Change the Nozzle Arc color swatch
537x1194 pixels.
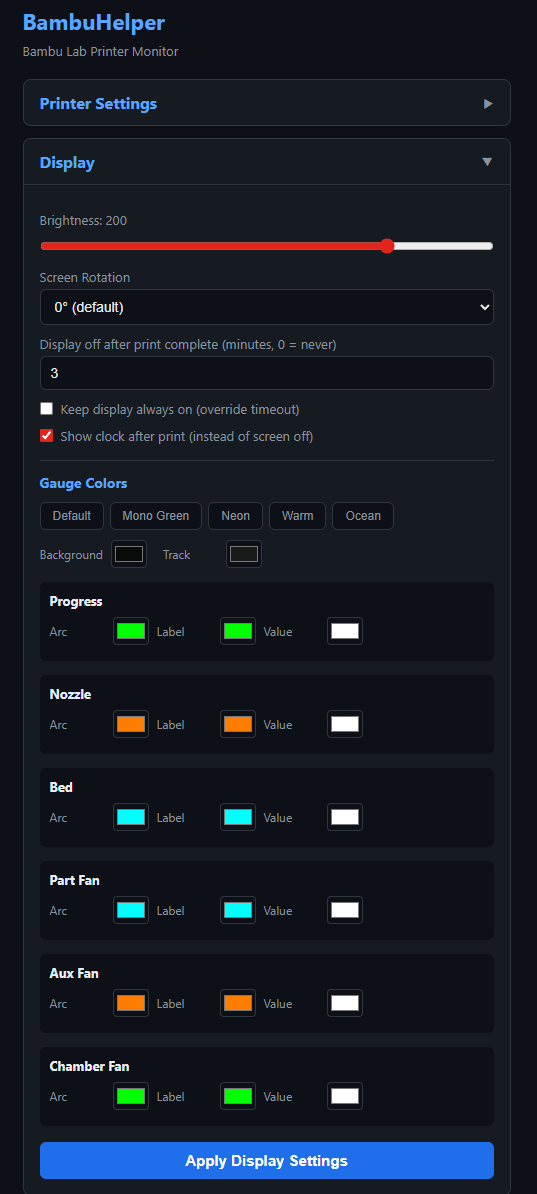click(x=131, y=724)
